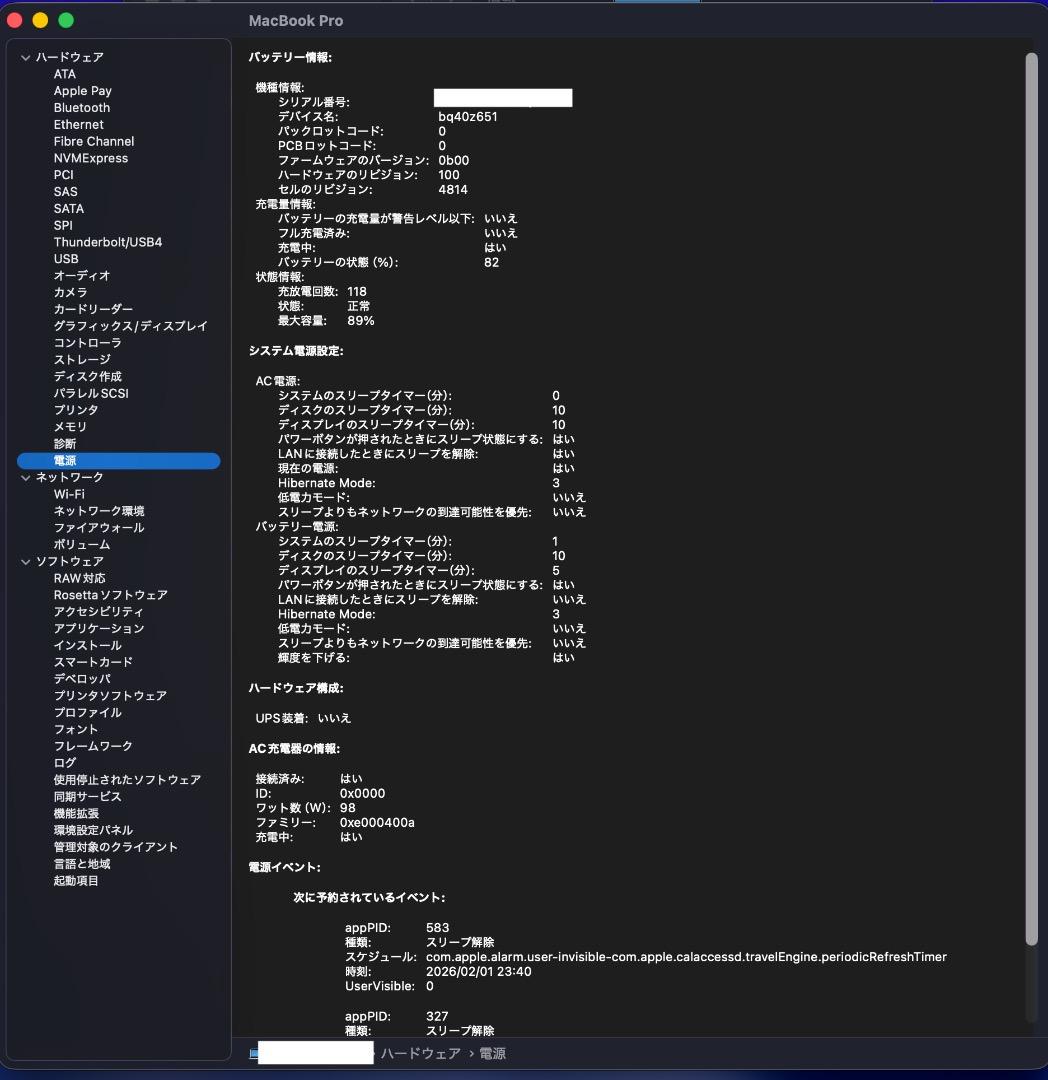Click the vertical scrollbar of the details pane

(x=1032, y=500)
